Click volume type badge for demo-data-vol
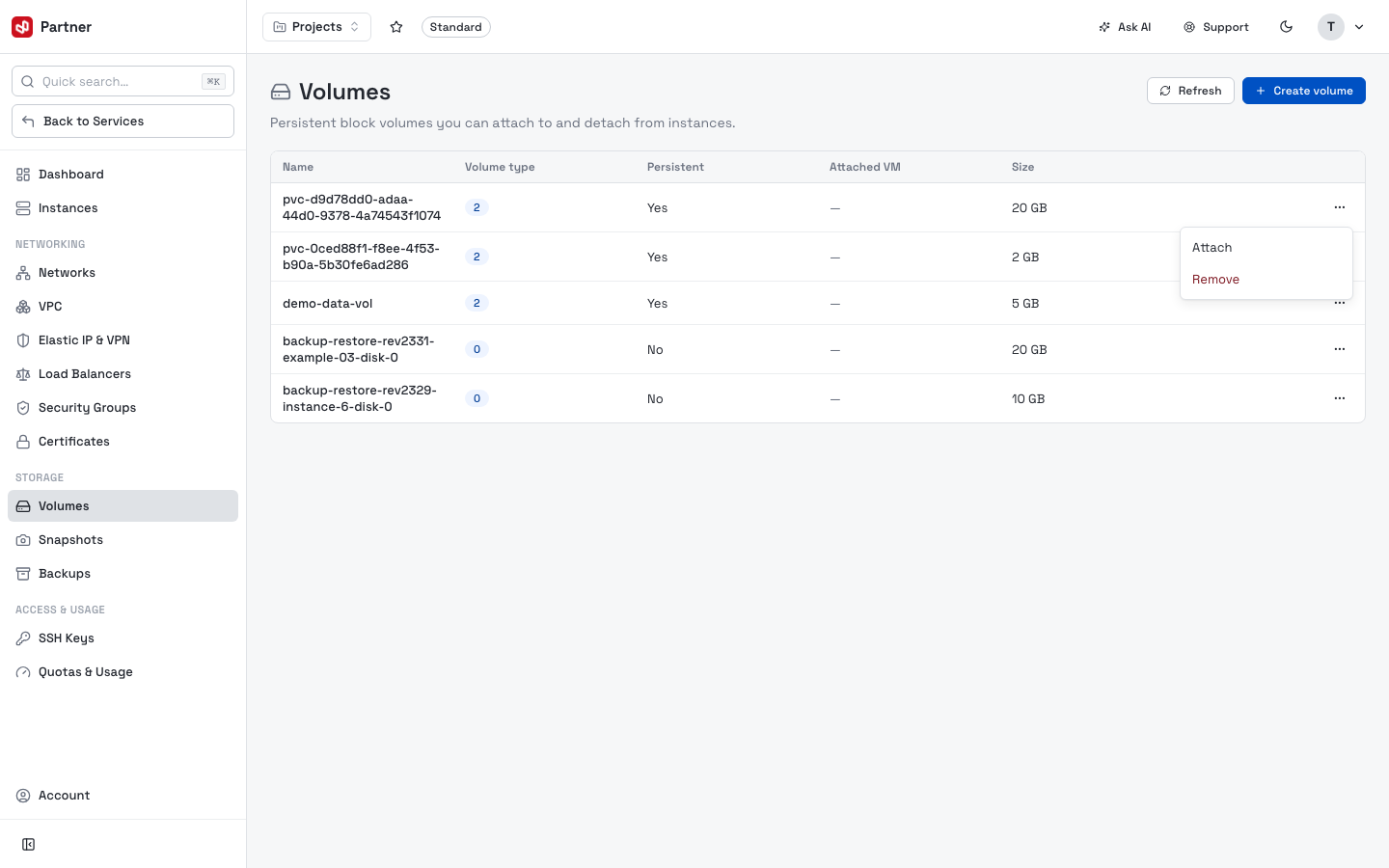Image resolution: width=1389 pixels, height=868 pixels. click(x=477, y=304)
